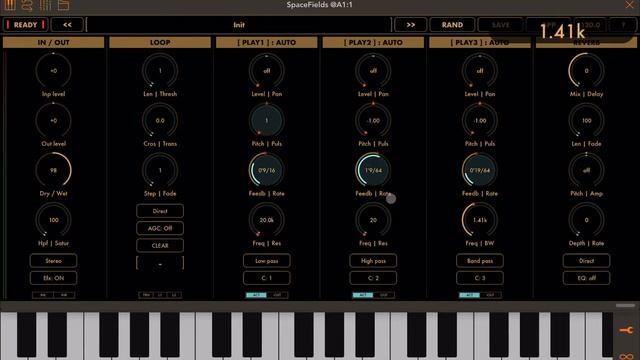Image resolution: width=640 pixels, height=360 pixels.
Task: Open the C: 2 channel selector
Action: pyautogui.click(x=373, y=278)
